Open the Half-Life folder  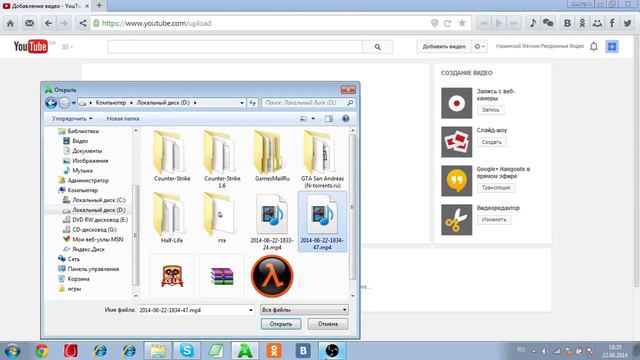coord(172,218)
